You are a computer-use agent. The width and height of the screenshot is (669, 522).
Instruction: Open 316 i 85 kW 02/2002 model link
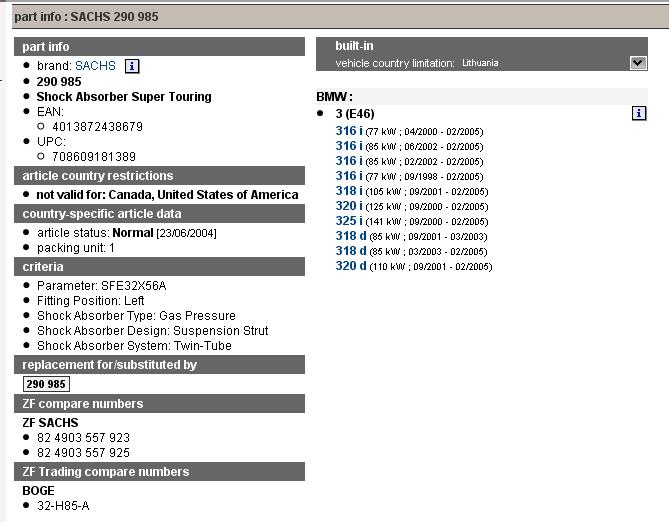[349, 161]
